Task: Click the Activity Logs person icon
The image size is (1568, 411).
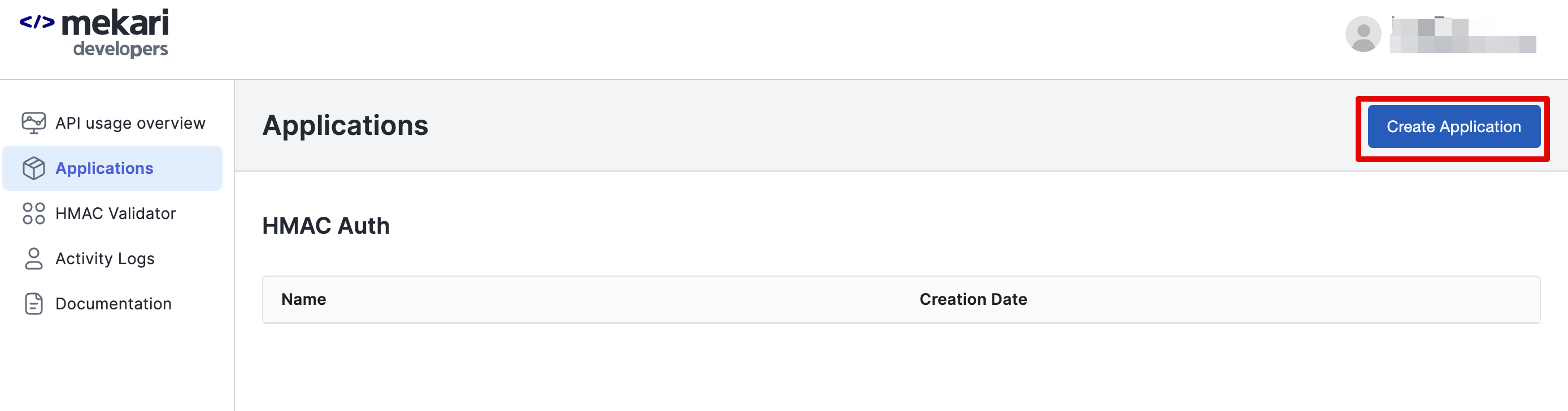Action: tap(33, 259)
